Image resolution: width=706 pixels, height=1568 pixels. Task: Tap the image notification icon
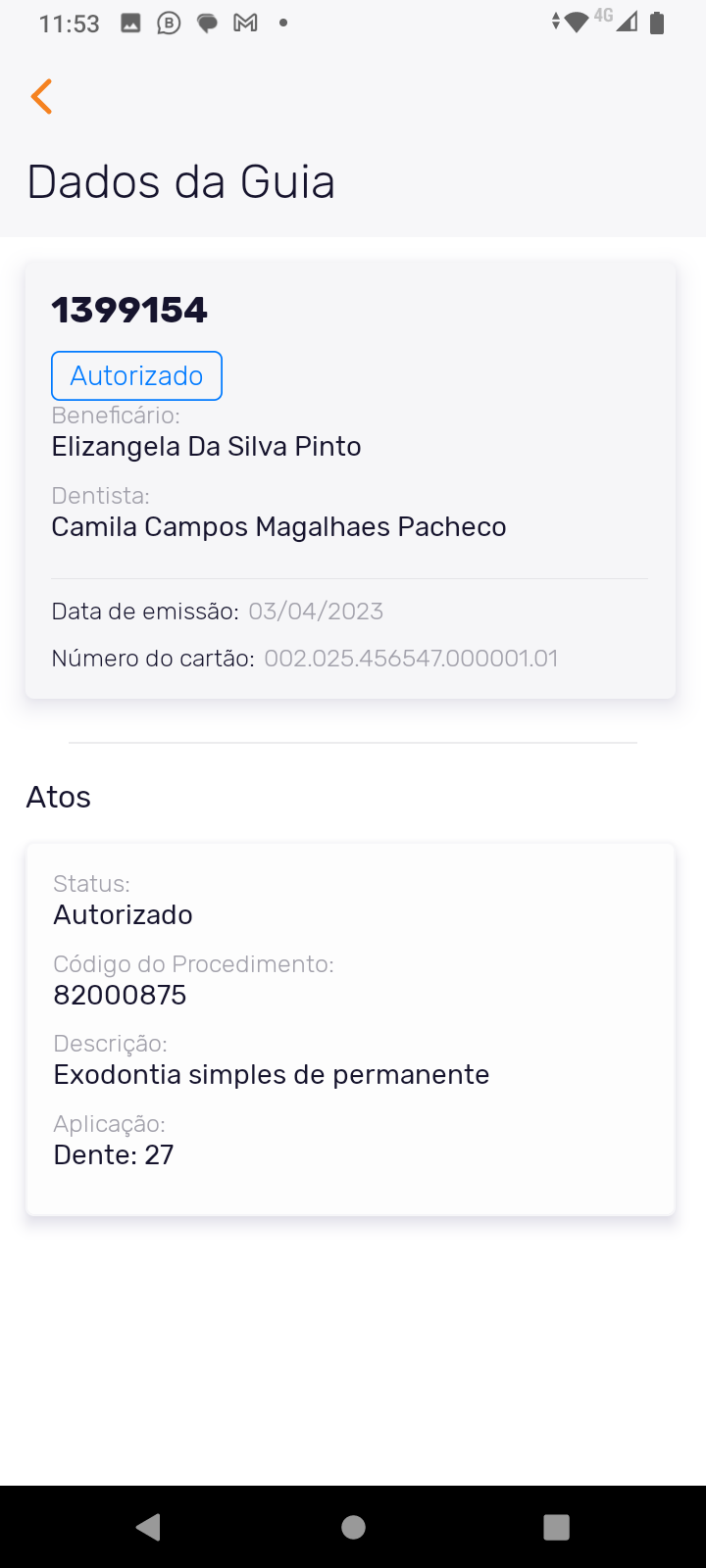(130, 23)
